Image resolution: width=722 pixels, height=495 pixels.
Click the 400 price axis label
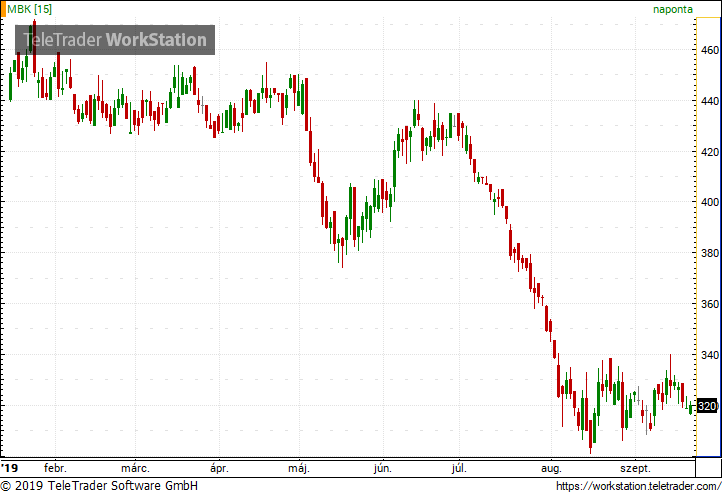coord(710,202)
